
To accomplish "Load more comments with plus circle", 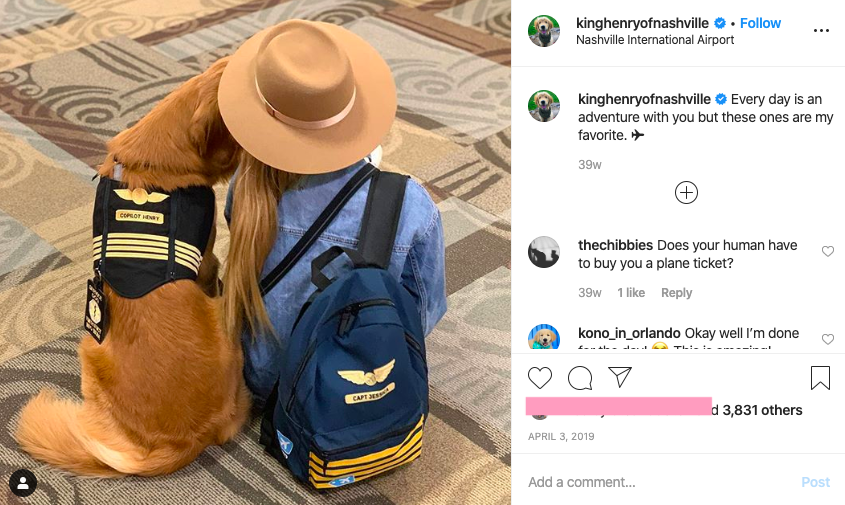I will click(x=686, y=192).
